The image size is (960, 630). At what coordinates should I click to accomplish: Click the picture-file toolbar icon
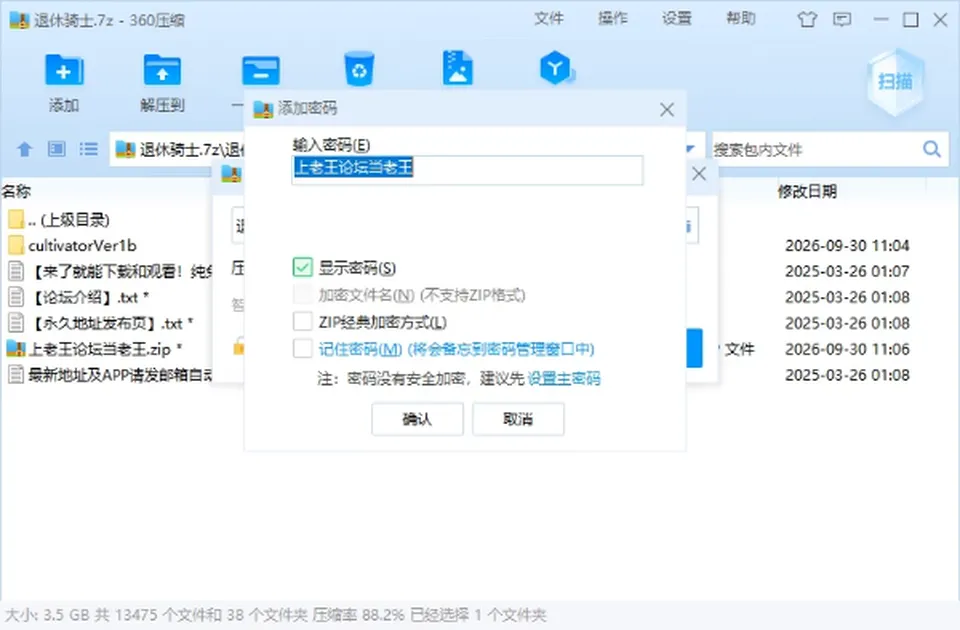[x=458, y=68]
